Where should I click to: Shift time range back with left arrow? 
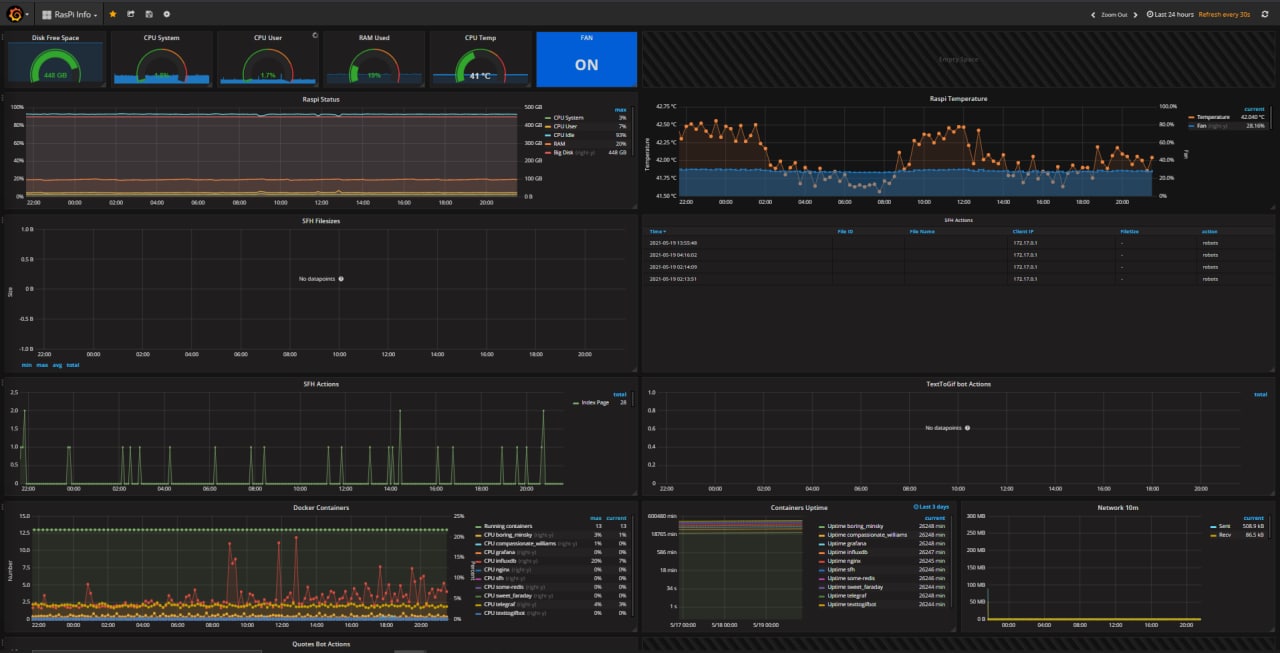click(x=1093, y=15)
